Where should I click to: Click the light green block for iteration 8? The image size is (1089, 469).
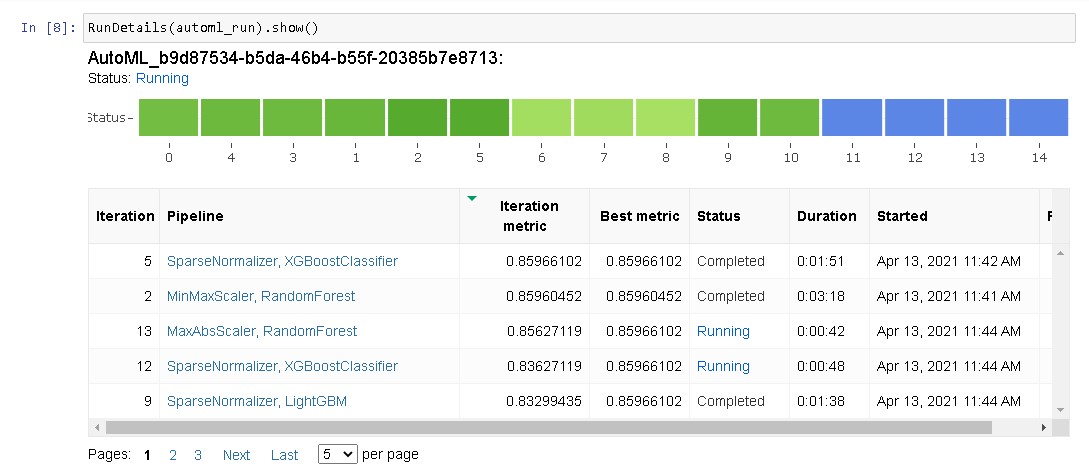665,117
